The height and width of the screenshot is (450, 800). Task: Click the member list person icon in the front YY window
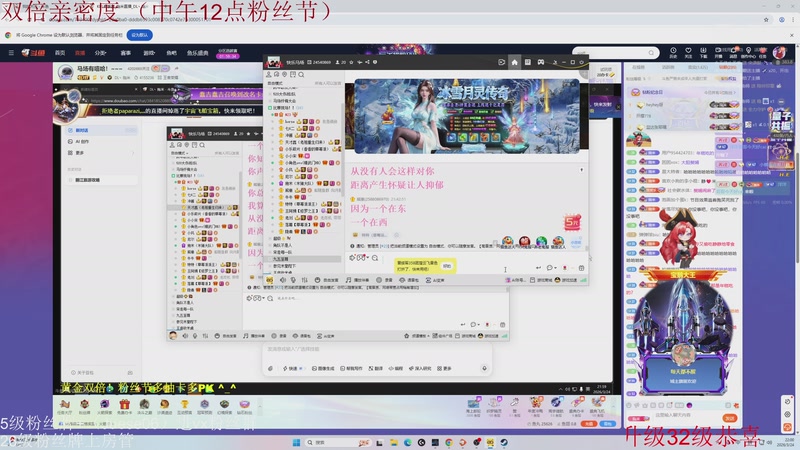tap(269, 74)
